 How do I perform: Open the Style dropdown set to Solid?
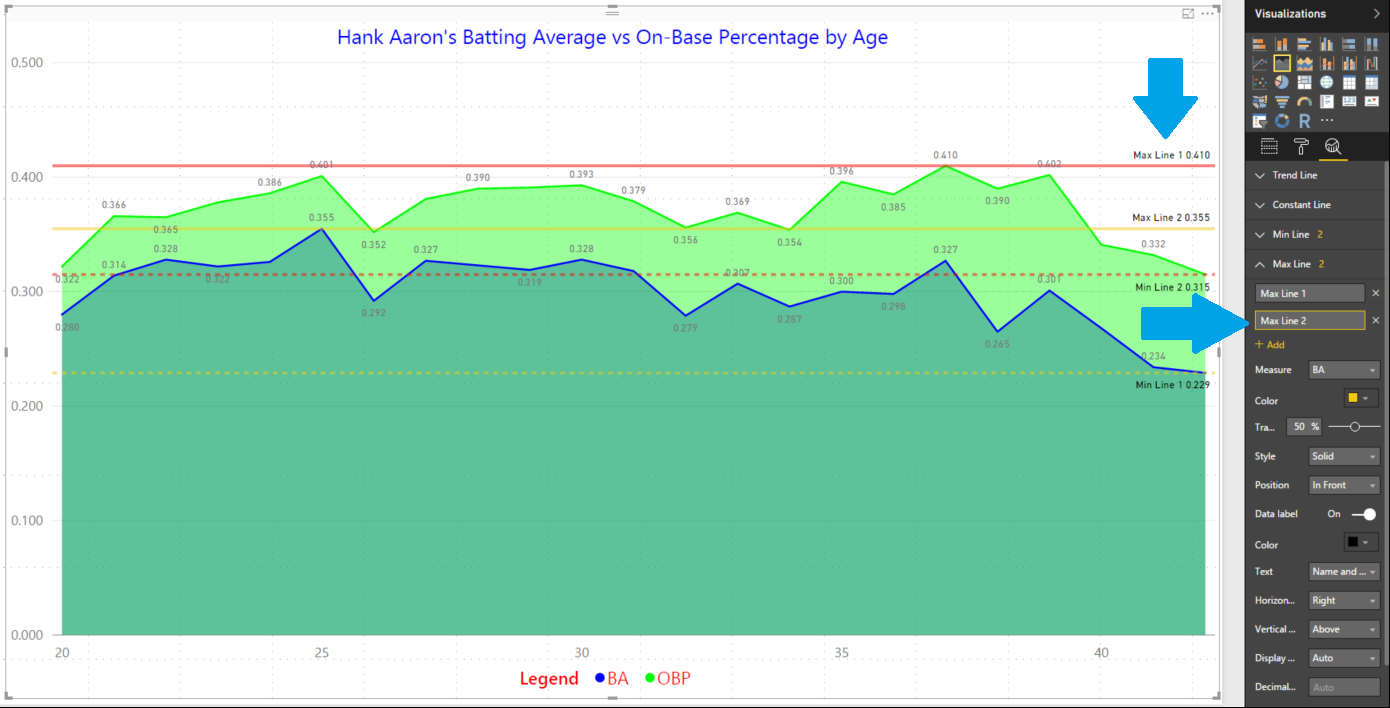(1344, 456)
